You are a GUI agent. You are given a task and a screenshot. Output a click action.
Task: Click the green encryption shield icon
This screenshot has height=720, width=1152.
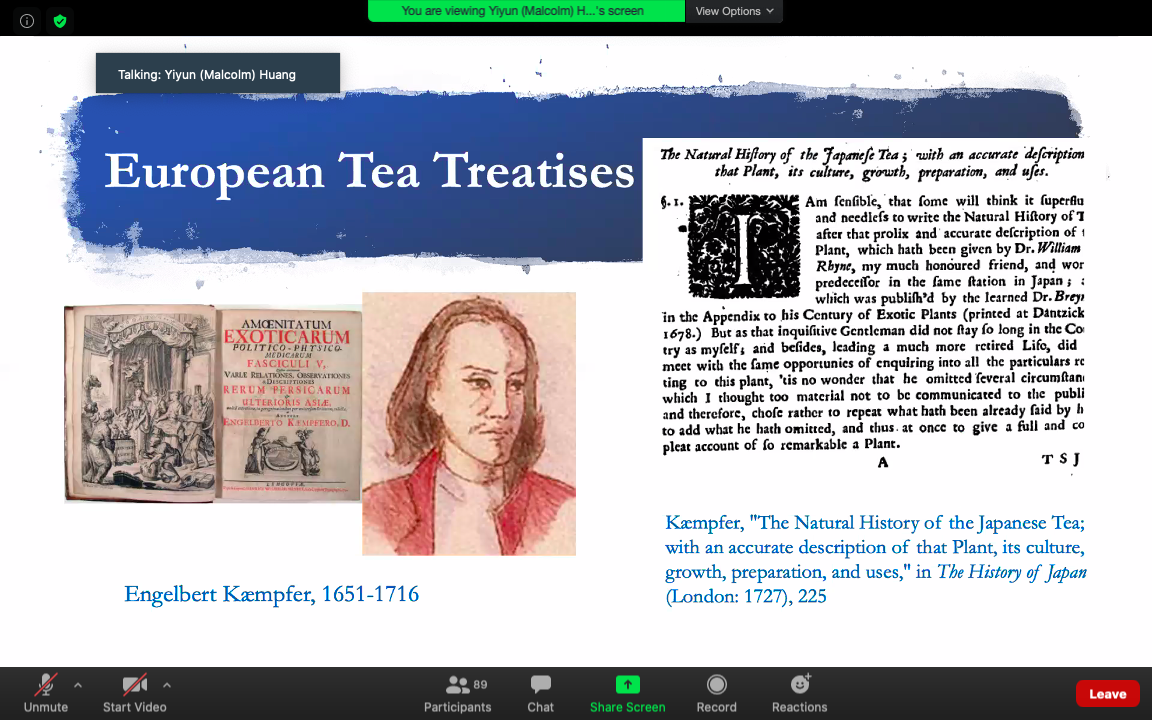pyautogui.click(x=60, y=20)
